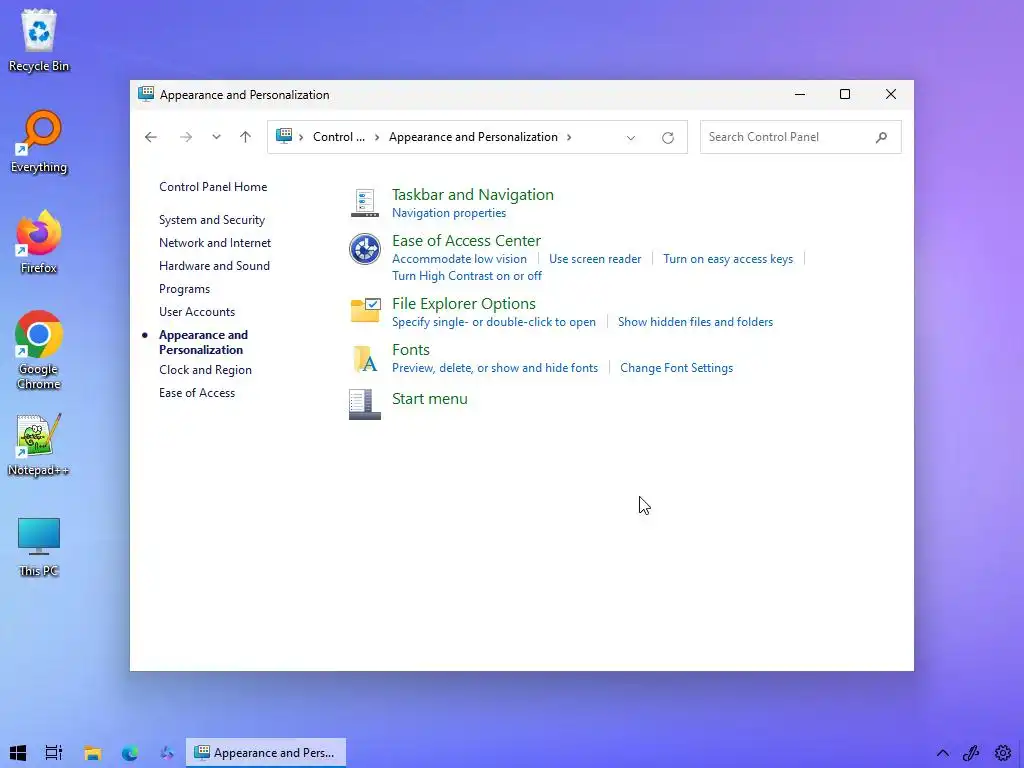Open the Firefox desktop shortcut
1024x768 pixels.
pos(39,242)
